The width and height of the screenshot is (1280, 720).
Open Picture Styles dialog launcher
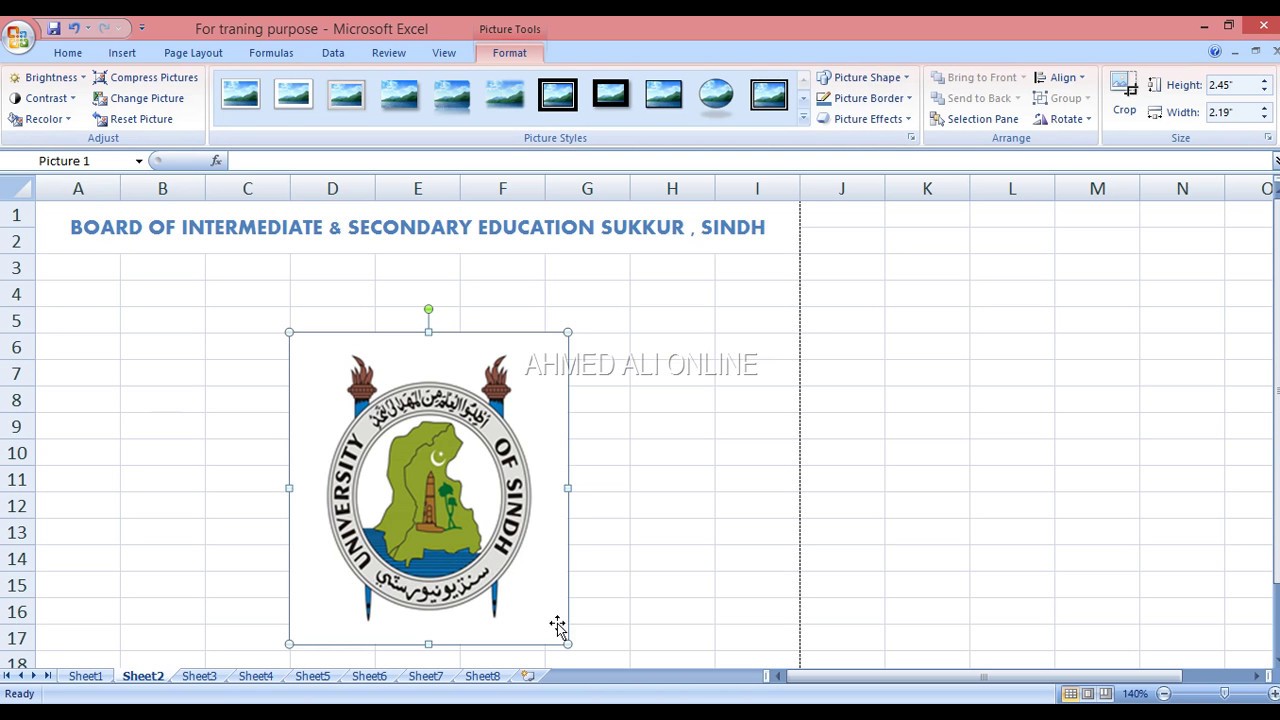pos(911,138)
